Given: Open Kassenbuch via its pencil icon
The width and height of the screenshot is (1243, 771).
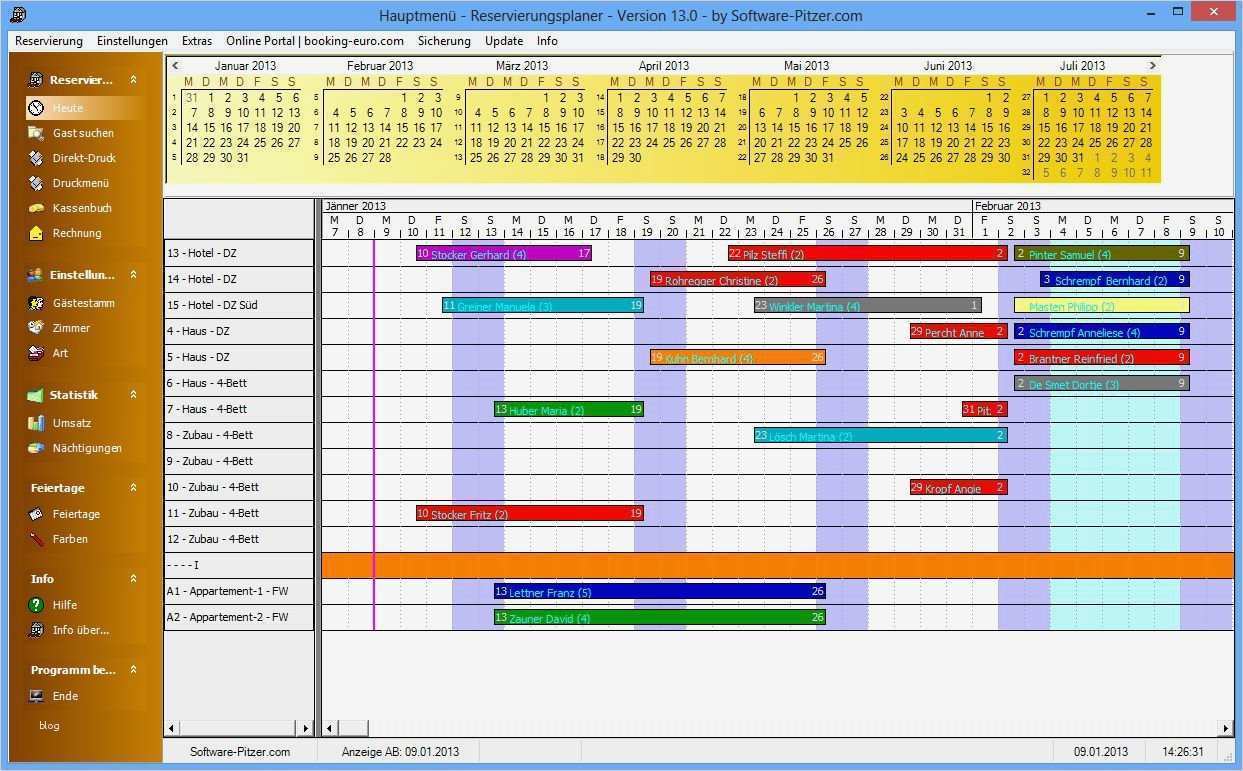Looking at the screenshot, I should [x=36, y=208].
